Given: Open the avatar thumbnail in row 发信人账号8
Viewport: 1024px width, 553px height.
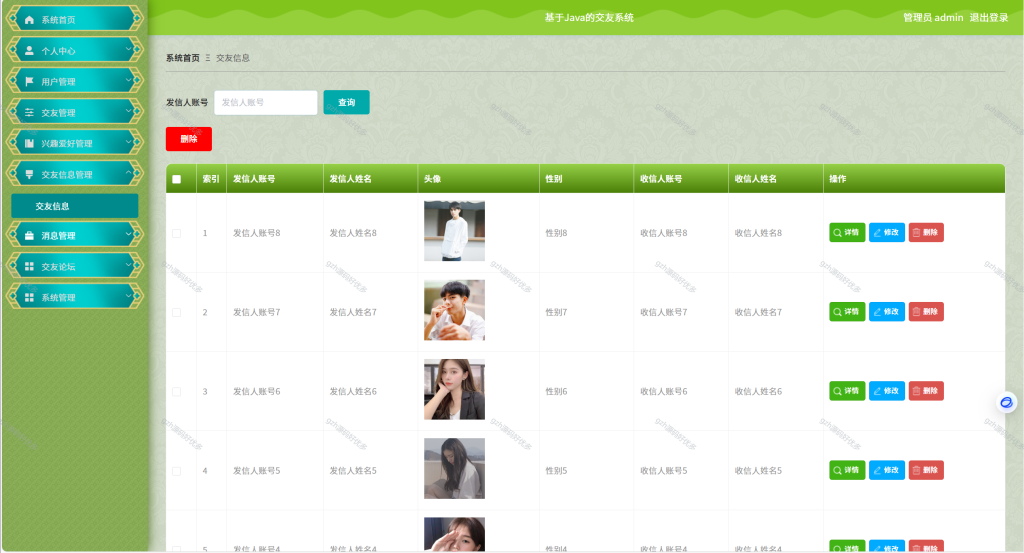Looking at the screenshot, I should pos(455,231).
